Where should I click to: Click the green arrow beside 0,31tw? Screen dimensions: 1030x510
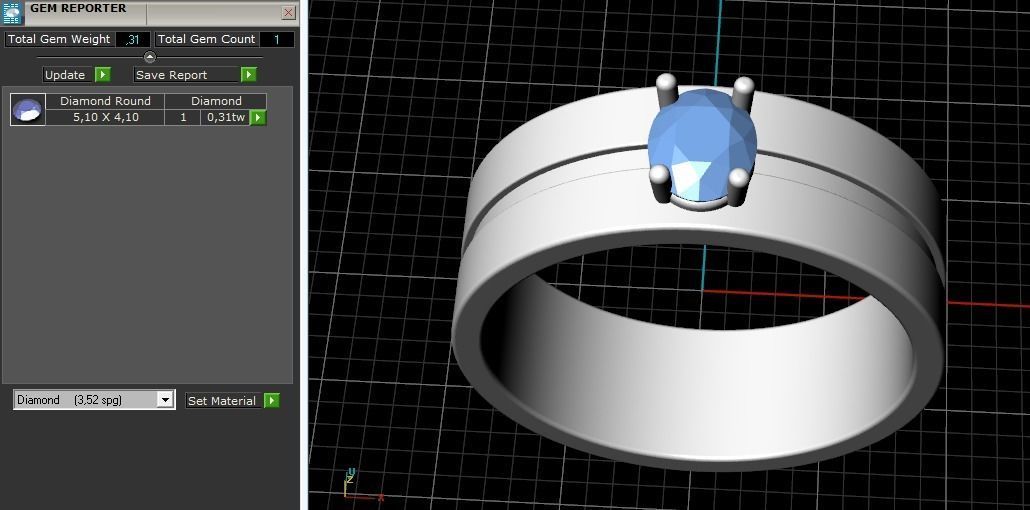[258, 118]
